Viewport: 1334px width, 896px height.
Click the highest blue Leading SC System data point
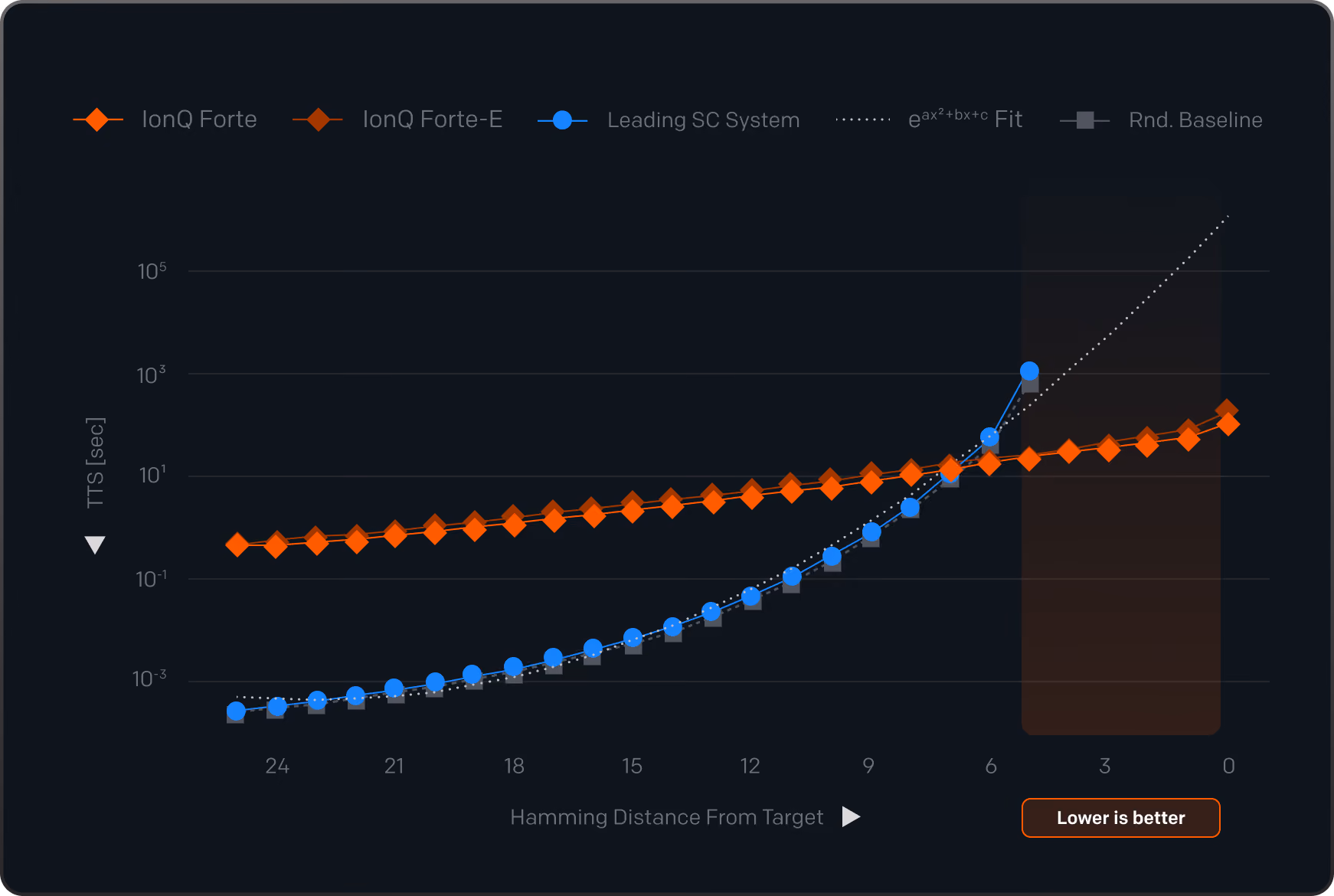pos(1029,371)
